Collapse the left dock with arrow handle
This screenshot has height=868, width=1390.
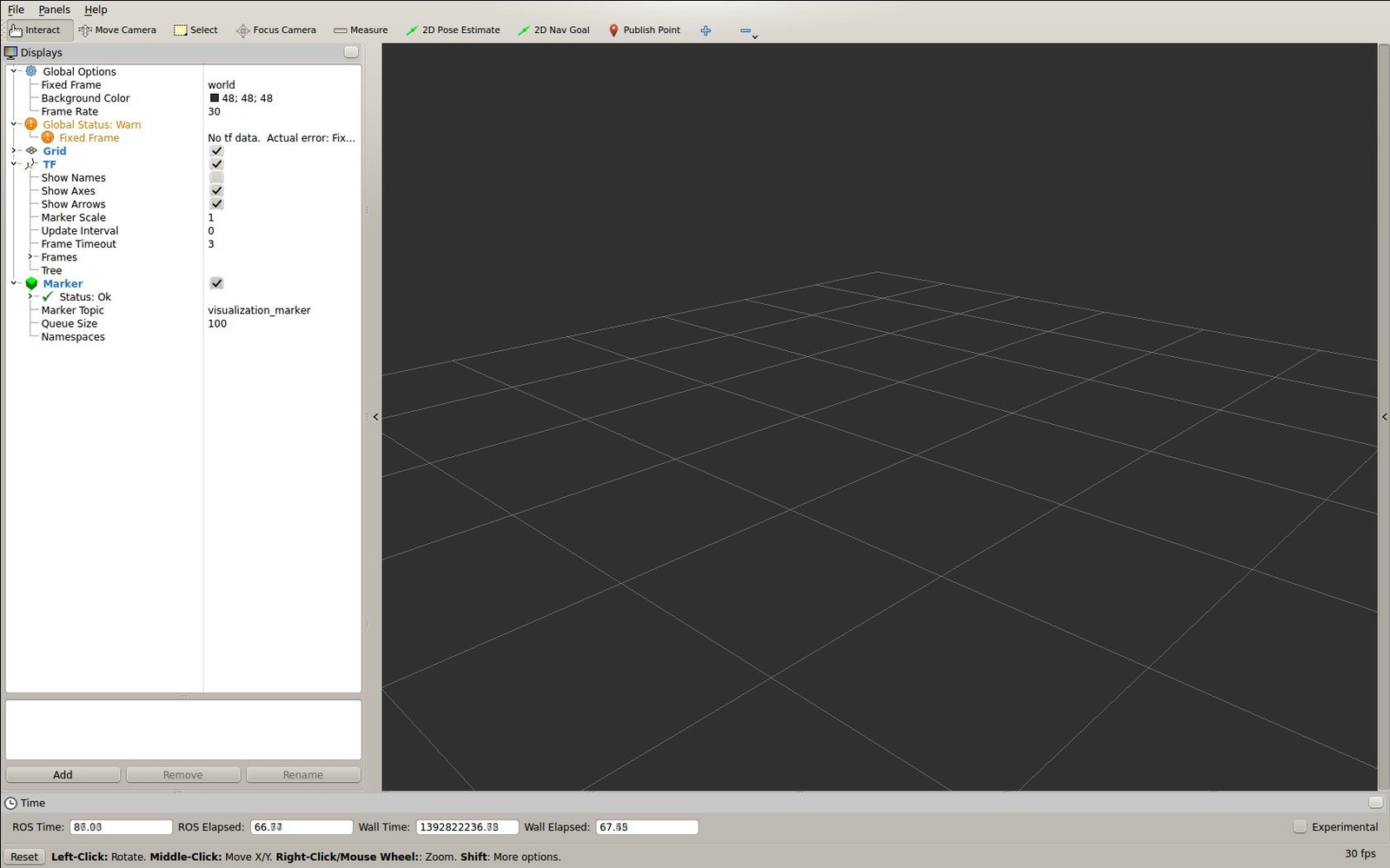point(375,417)
